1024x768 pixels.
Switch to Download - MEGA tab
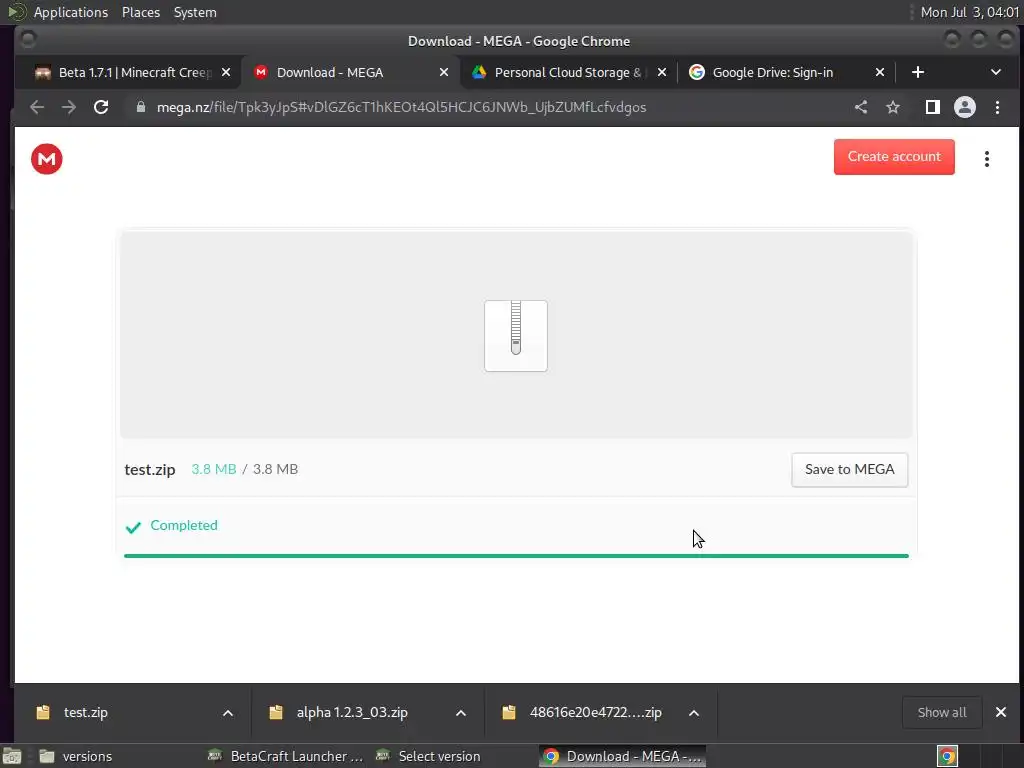click(351, 72)
